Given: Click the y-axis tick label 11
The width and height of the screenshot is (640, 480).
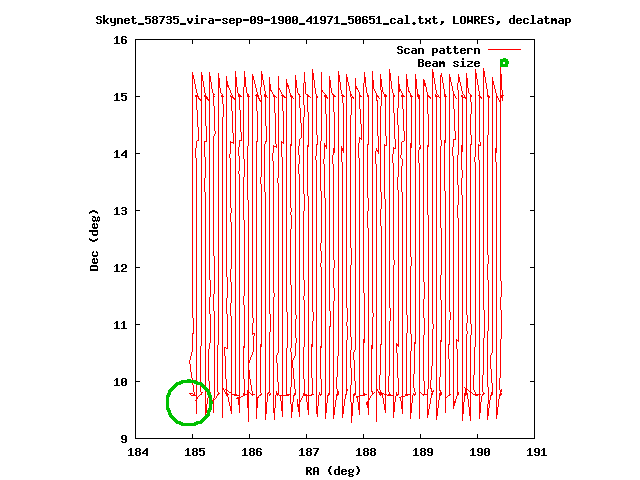Looking at the screenshot, I should pos(120,325).
